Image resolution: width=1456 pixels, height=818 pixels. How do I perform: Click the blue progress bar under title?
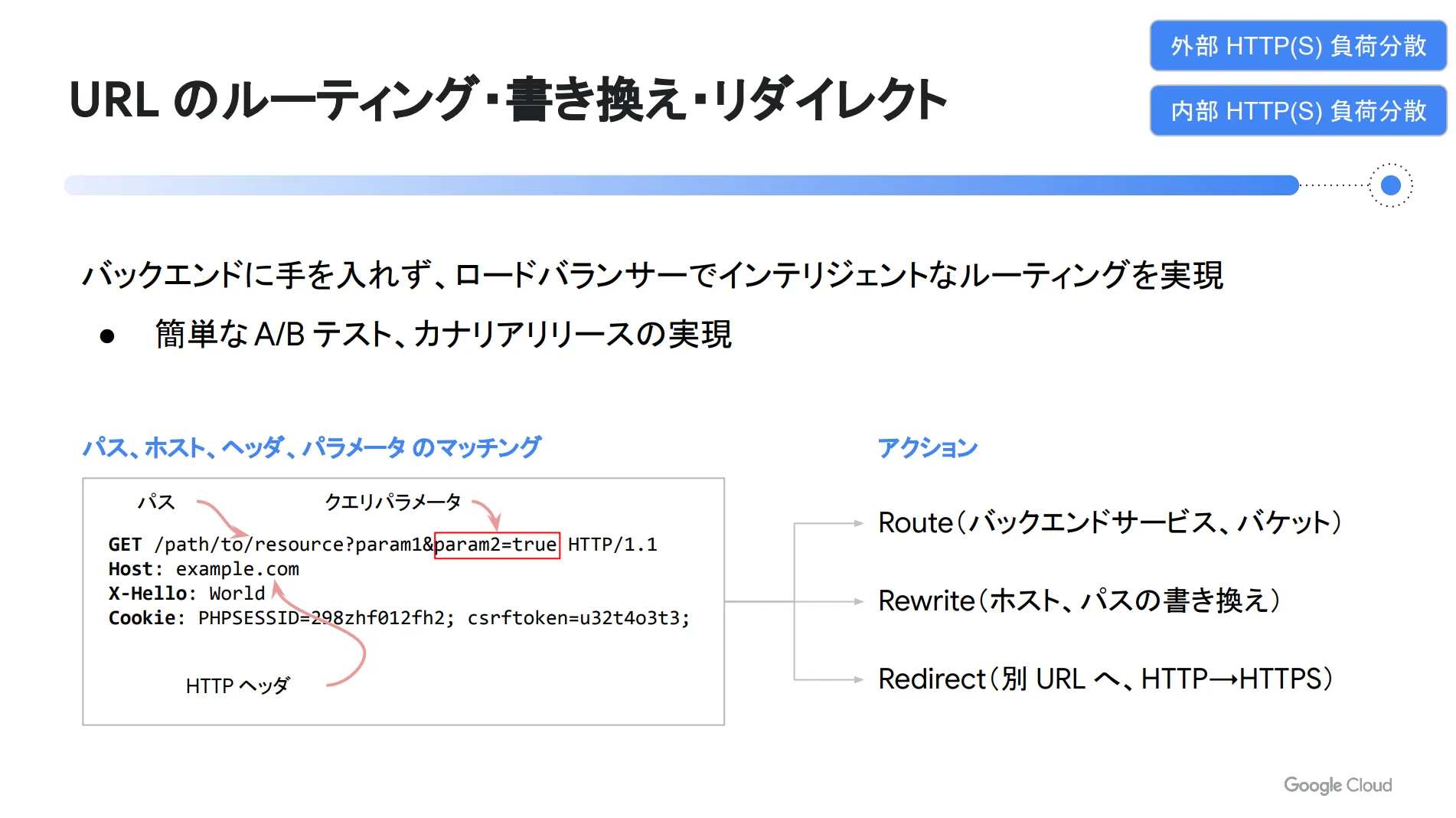681,185
